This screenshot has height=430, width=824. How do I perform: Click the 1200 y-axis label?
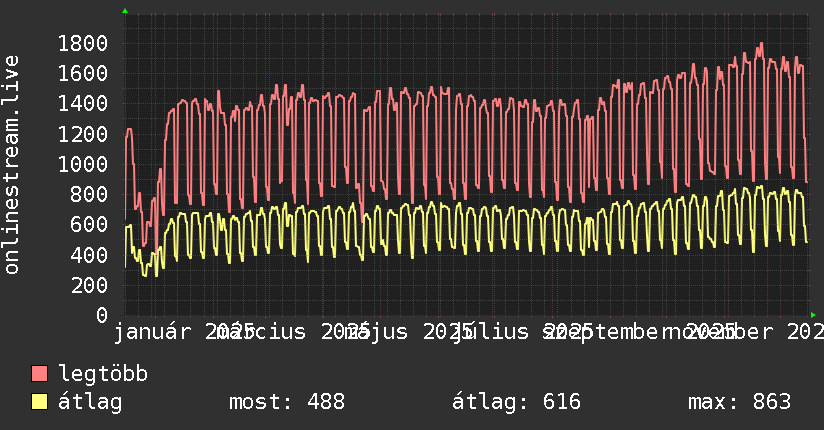(x=83, y=135)
